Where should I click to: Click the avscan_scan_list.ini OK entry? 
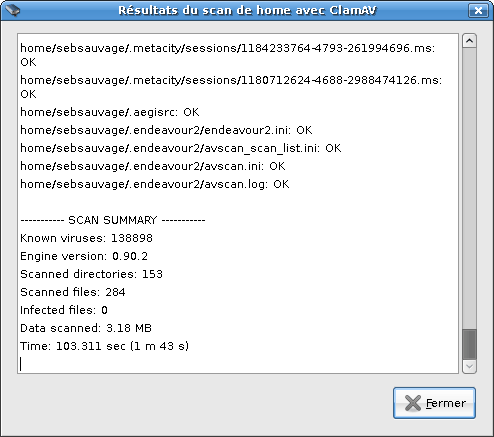point(181,148)
